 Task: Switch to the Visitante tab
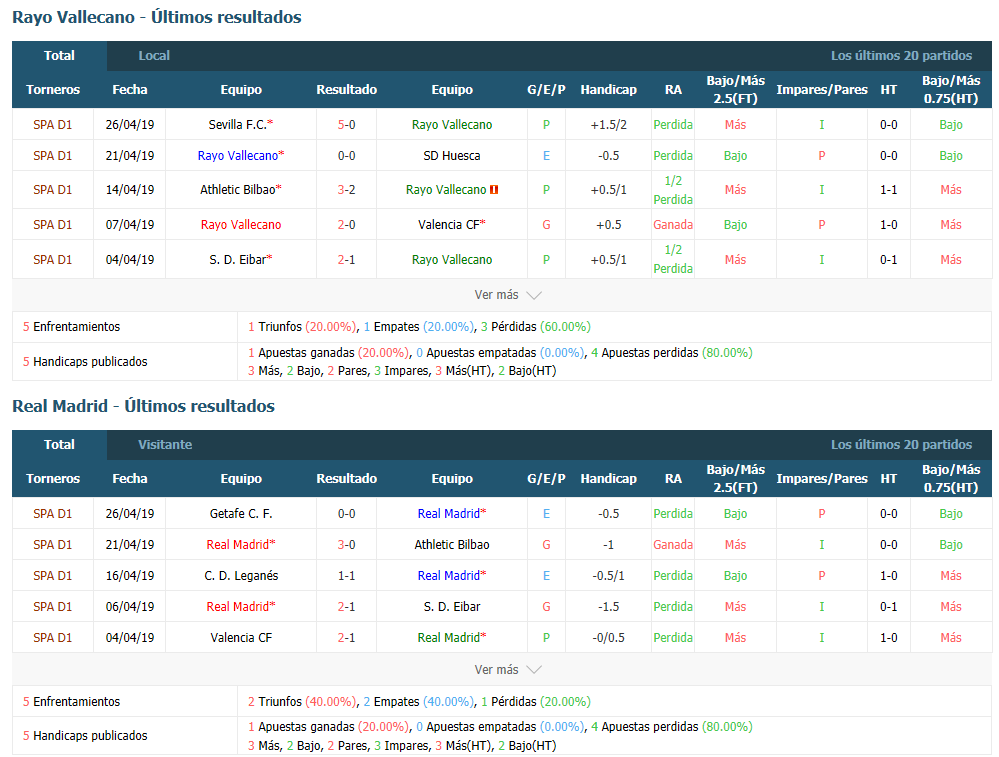[x=165, y=445]
